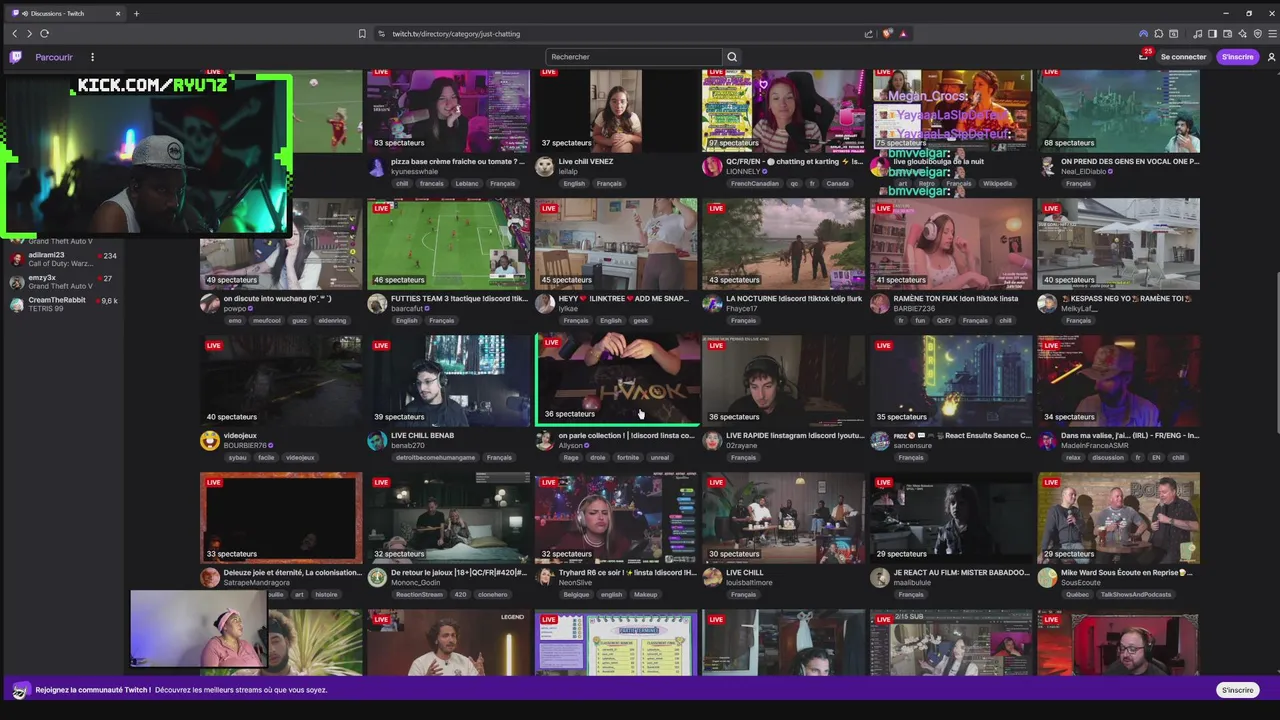Open Mononc_Godin channel avatar
Viewport: 1280px width, 720px height.
377,577
